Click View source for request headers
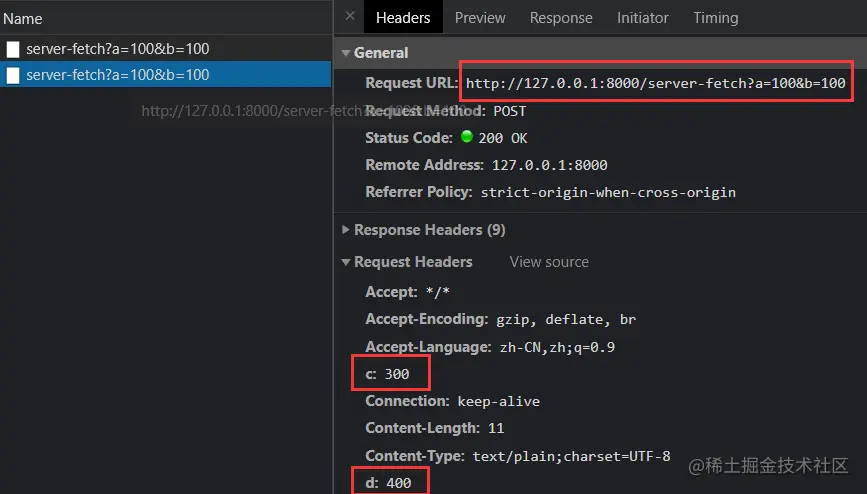This screenshot has height=494, width=867. (x=549, y=262)
